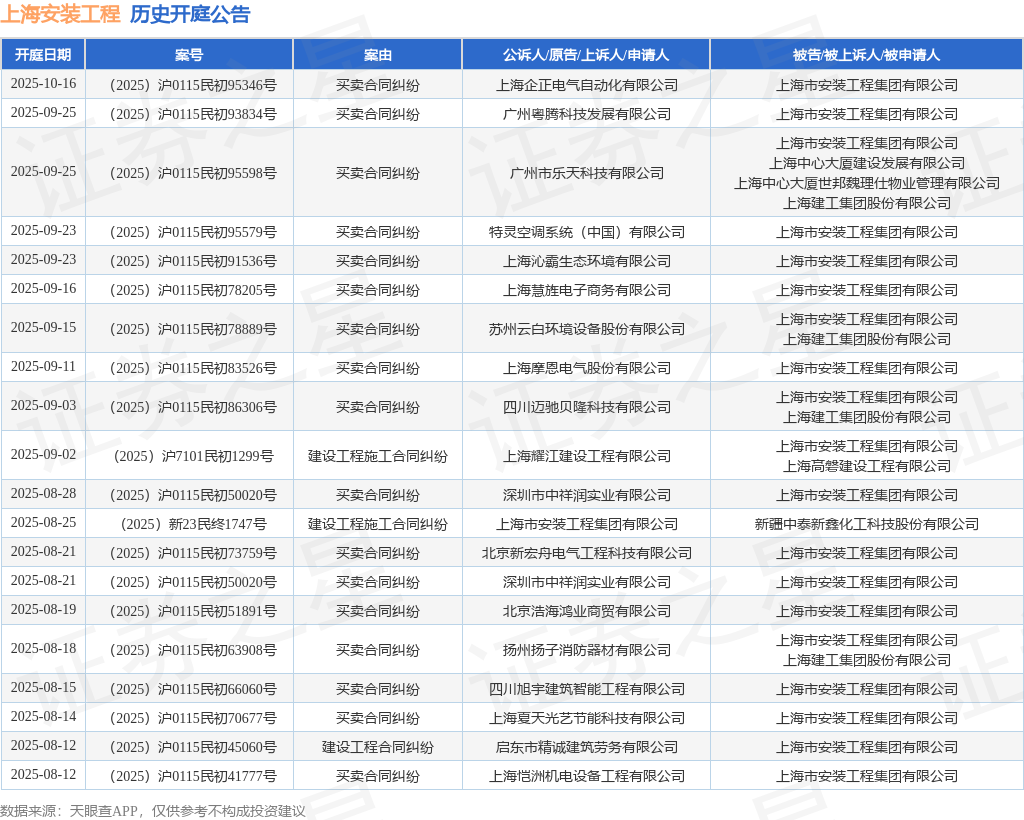Image resolution: width=1024 pixels, height=820 pixels.
Task: Select case number 沪0115民初73759号
Action: pos(193,553)
